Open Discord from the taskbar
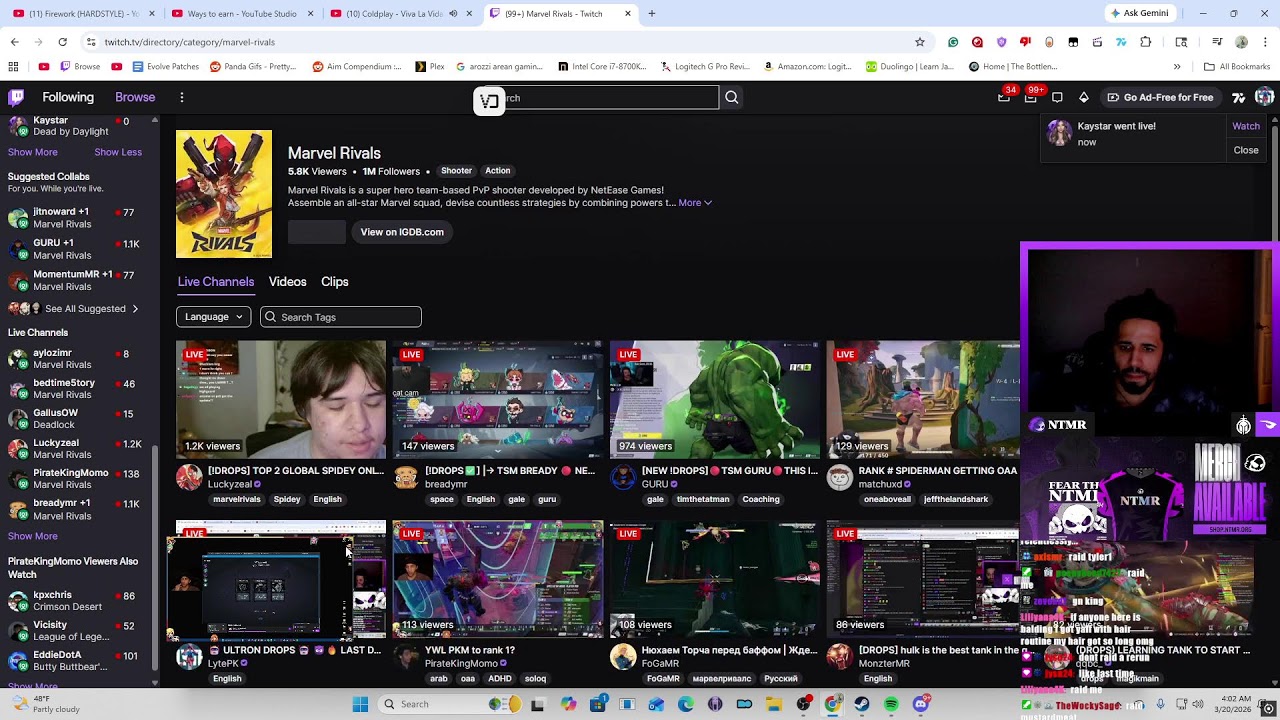The width and height of the screenshot is (1280, 720). click(921, 704)
